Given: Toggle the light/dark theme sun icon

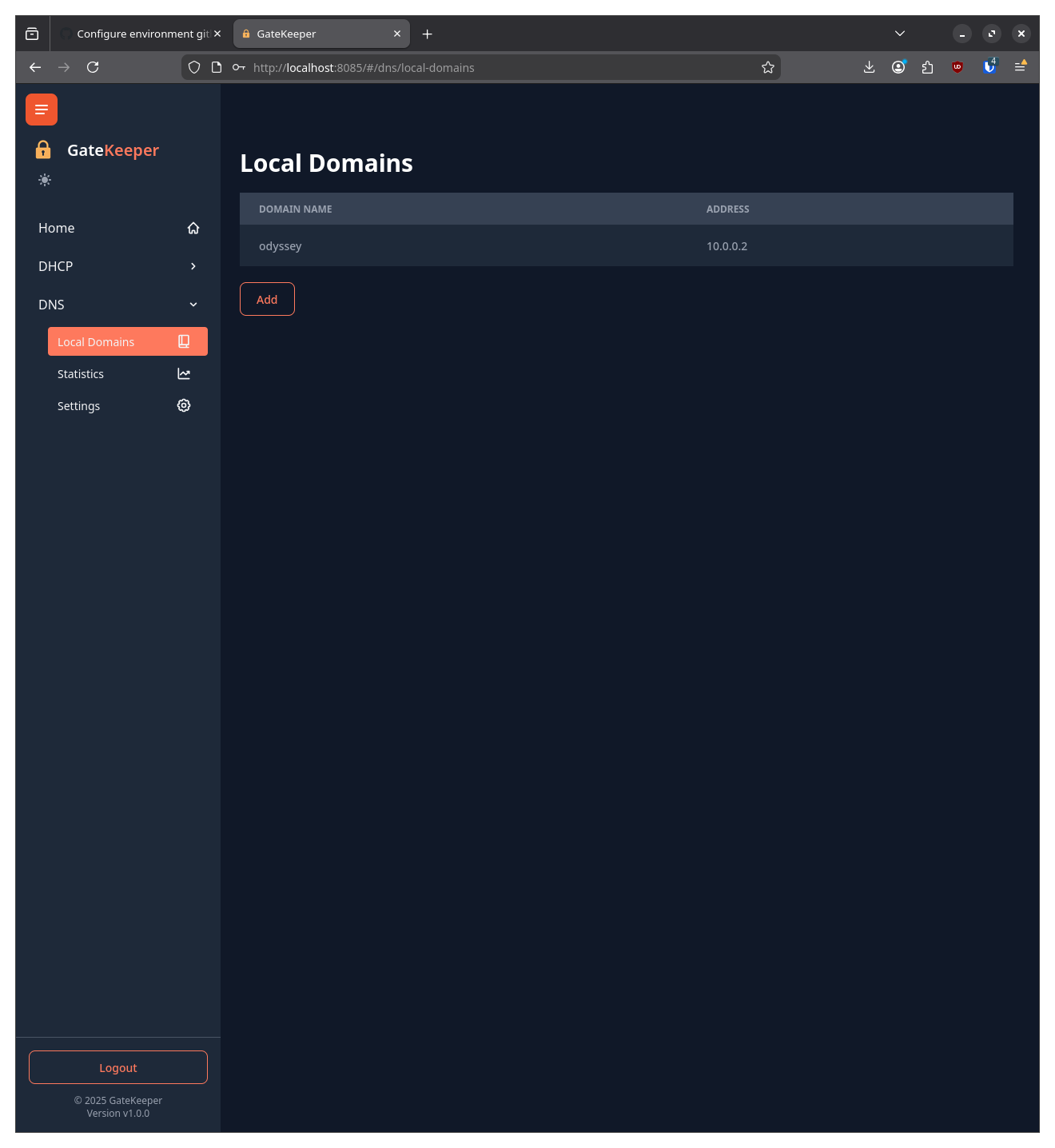Looking at the screenshot, I should pos(45,180).
